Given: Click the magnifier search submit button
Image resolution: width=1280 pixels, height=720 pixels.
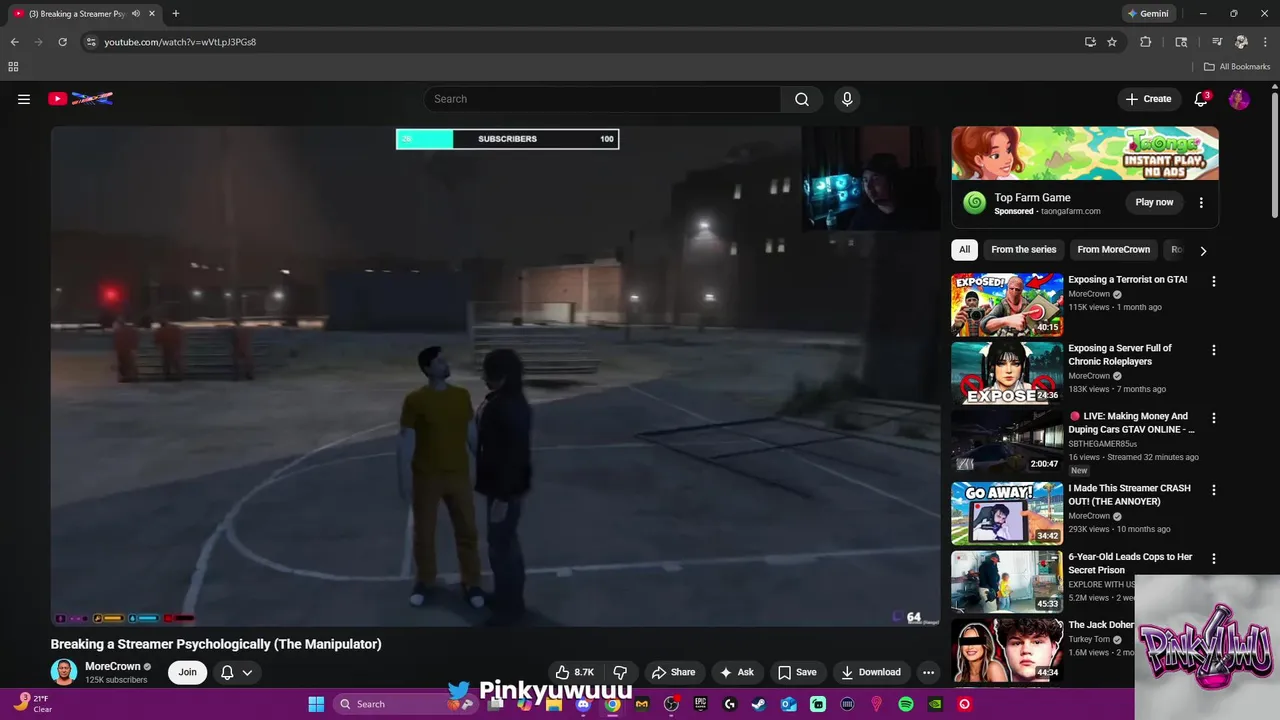Looking at the screenshot, I should click(802, 99).
